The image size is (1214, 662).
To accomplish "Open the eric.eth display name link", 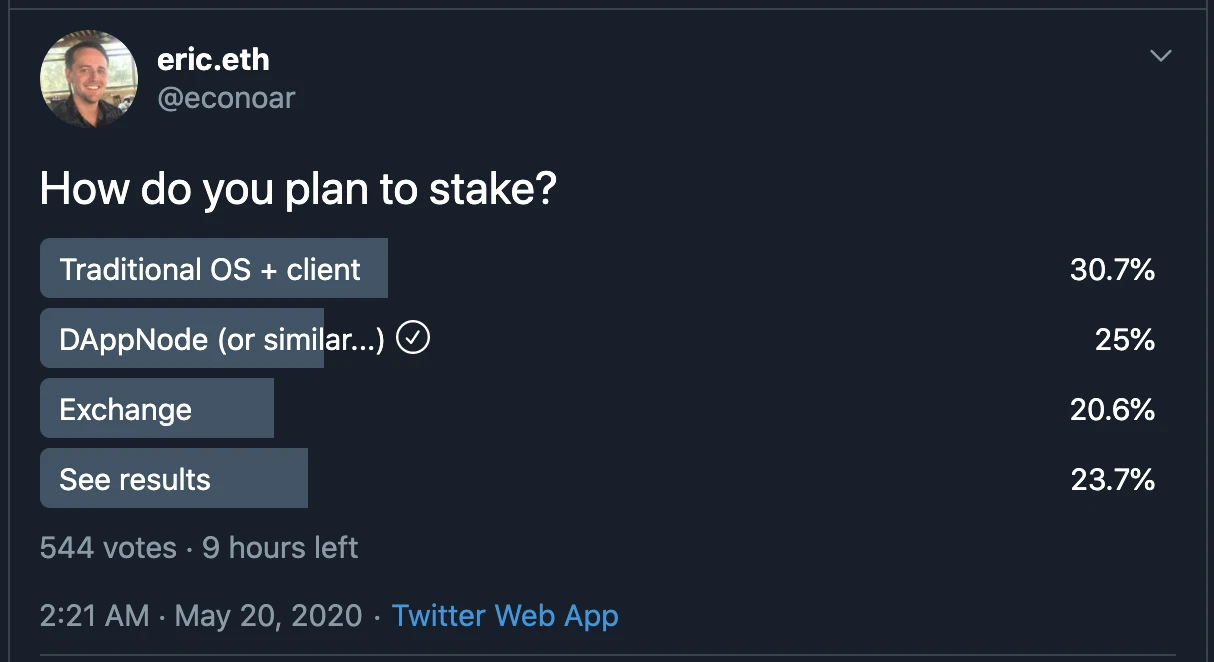I will coord(213,60).
